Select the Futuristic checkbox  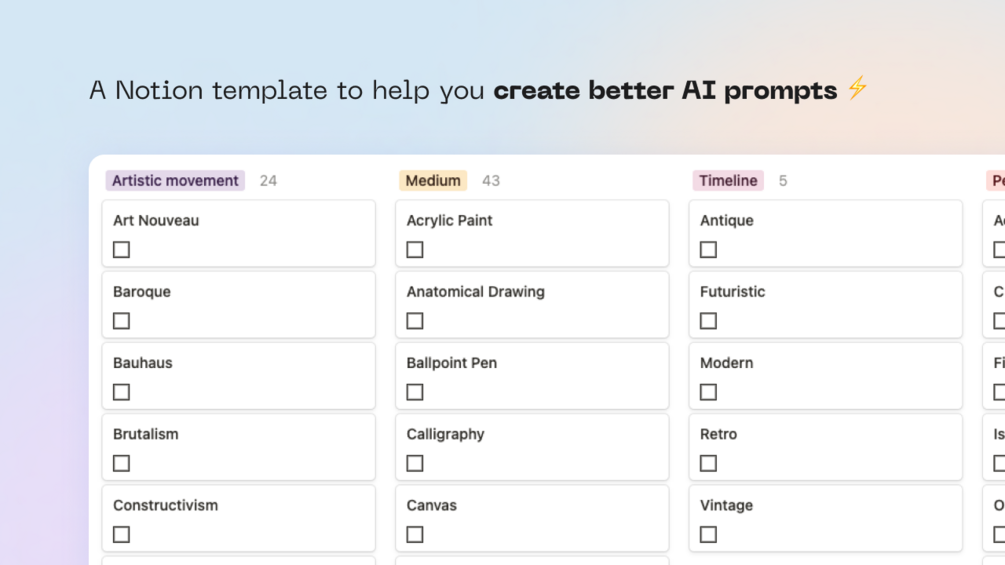709,321
